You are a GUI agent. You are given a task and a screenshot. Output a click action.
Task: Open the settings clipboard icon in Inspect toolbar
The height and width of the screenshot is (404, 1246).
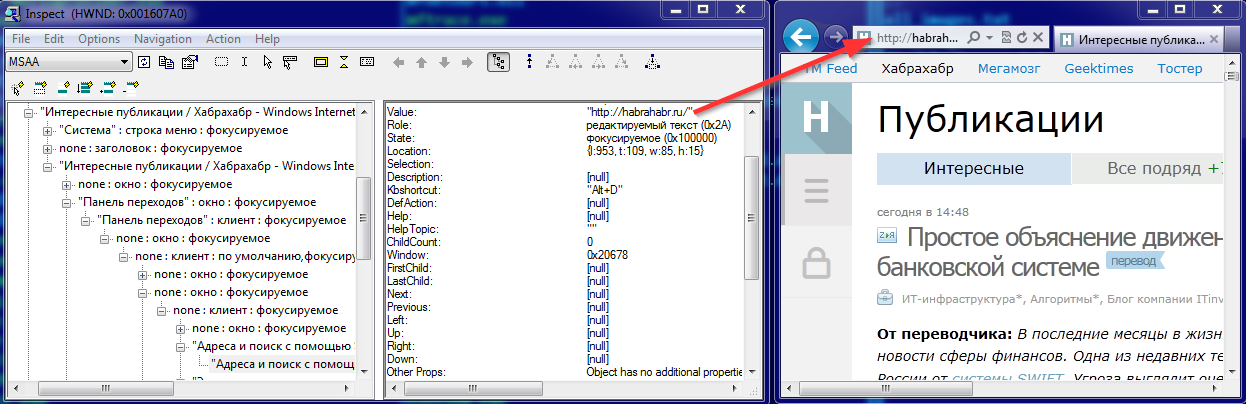[x=188, y=62]
